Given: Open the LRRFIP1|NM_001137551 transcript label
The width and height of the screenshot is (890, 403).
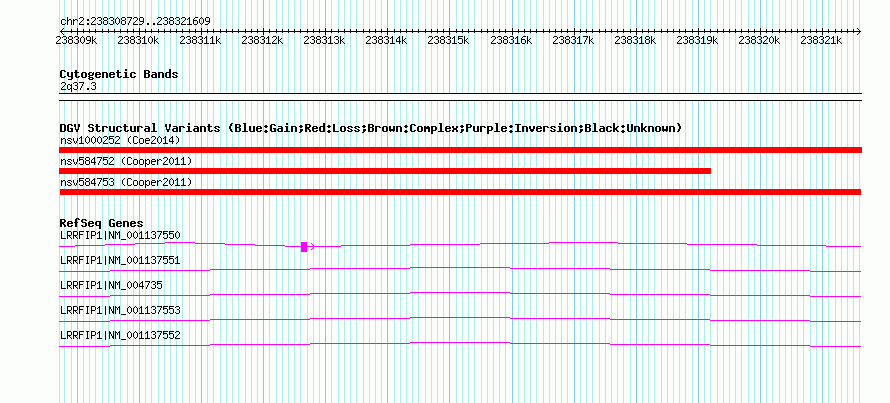Looking at the screenshot, I should [120, 261].
